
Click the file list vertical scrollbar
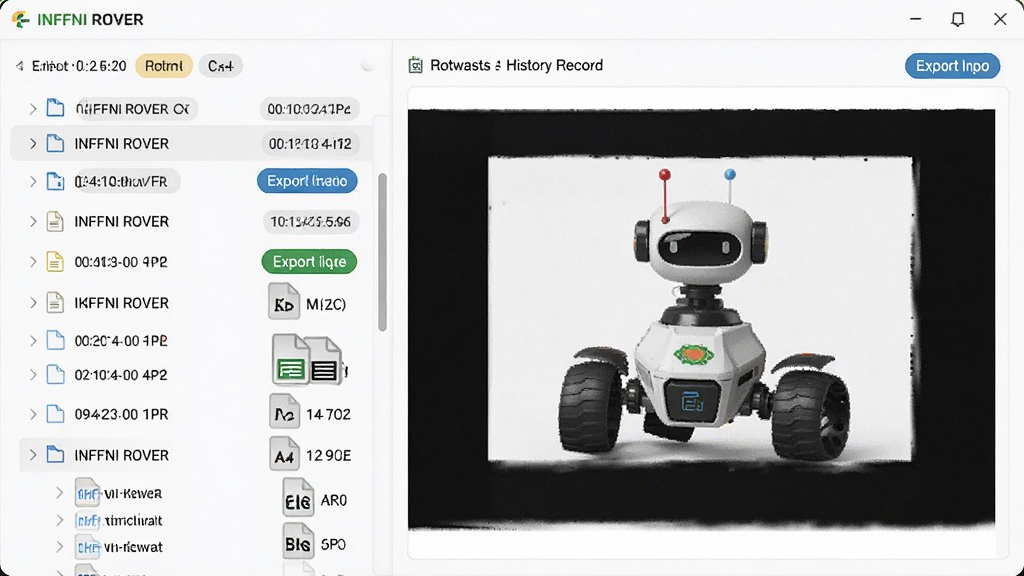[x=382, y=252]
